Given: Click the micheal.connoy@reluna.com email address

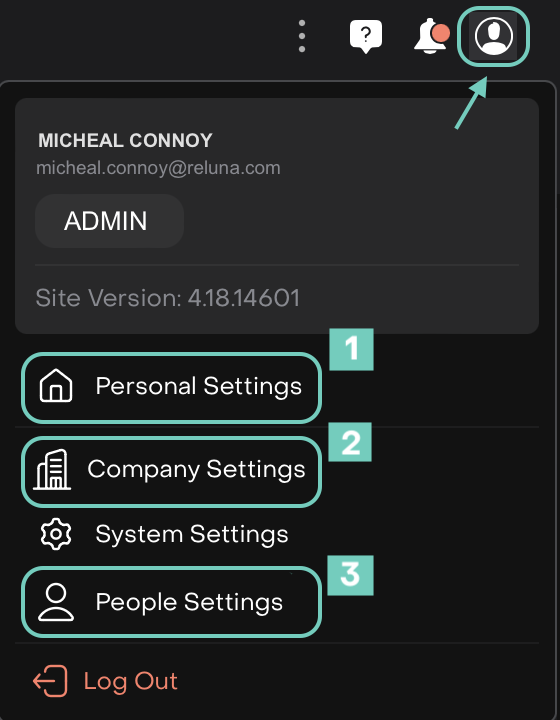Looking at the screenshot, I should (158, 168).
